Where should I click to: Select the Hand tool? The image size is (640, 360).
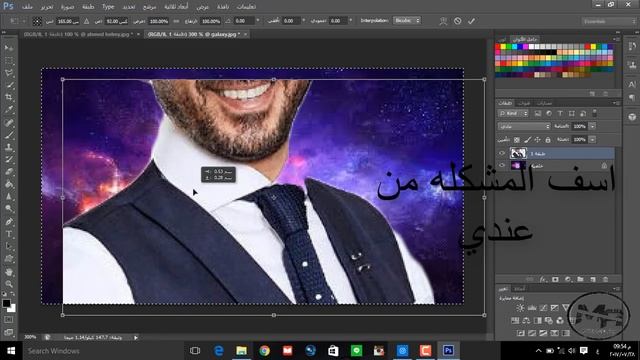pyautogui.click(x=9, y=272)
